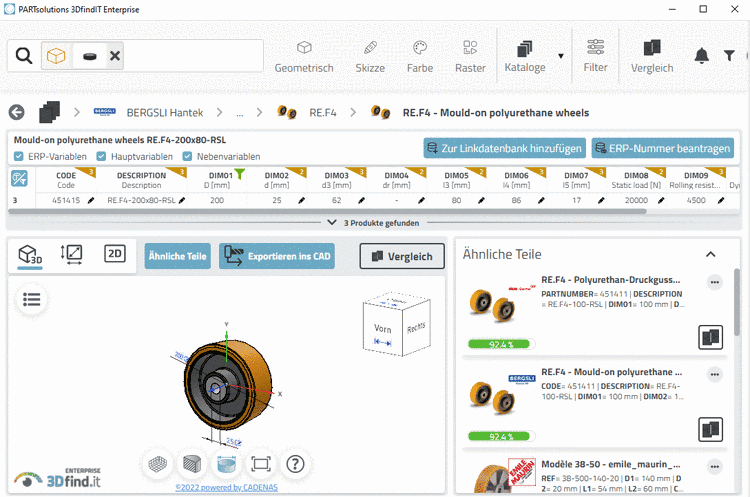This screenshot has height=497, width=750.
Task: Remove the search chip with the X
Action: [x=115, y=56]
